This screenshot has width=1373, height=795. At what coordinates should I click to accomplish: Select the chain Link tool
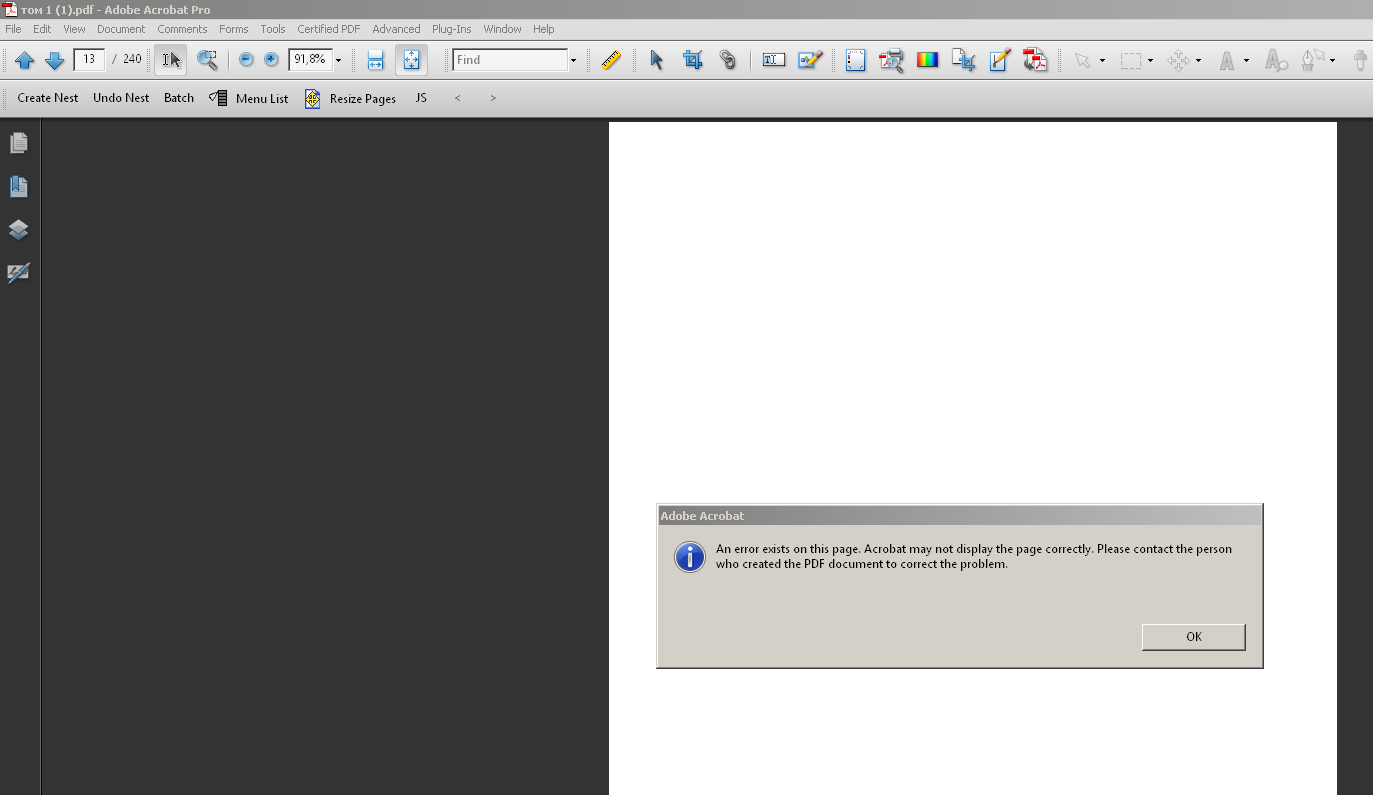[x=728, y=60]
